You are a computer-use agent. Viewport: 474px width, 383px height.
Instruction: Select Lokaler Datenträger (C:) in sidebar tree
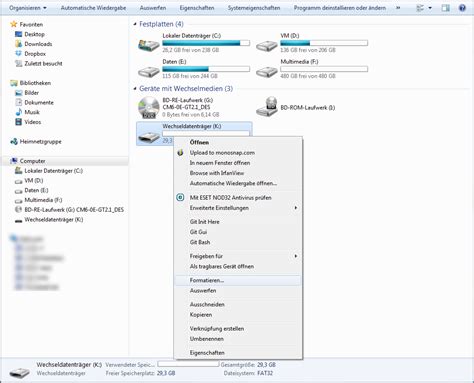coord(53,171)
